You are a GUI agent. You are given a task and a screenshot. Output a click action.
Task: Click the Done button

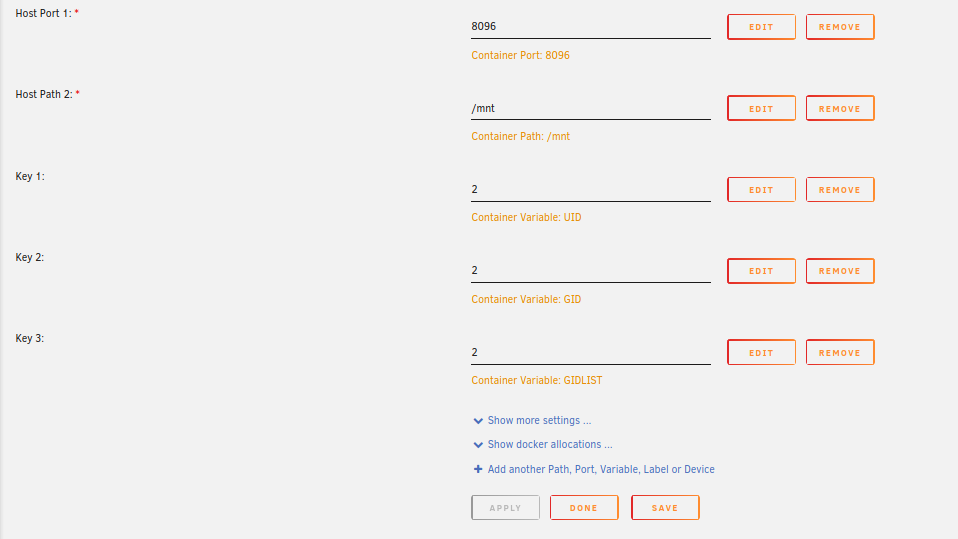point(584,508)
